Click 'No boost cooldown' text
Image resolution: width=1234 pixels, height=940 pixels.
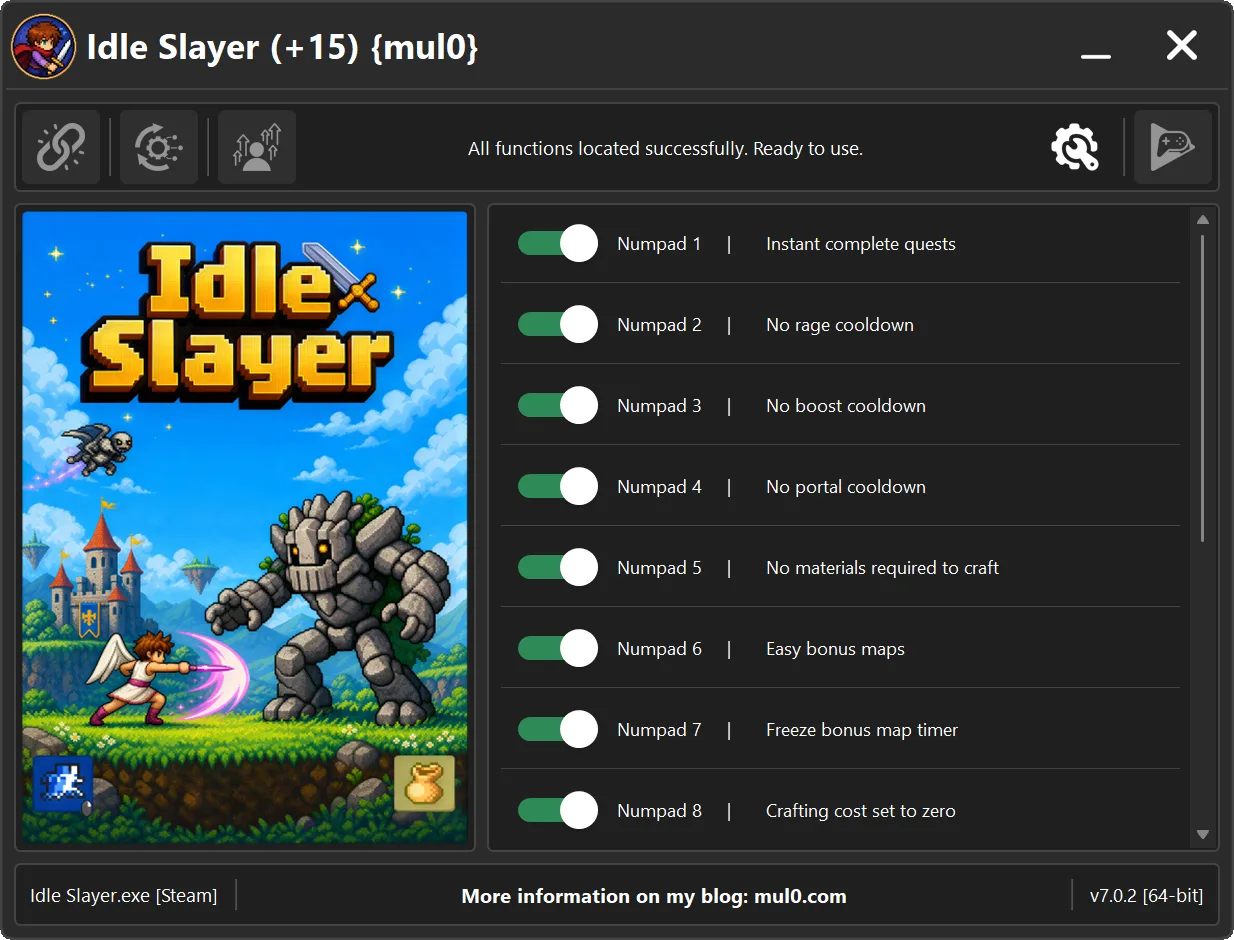(x=846, y=406)
